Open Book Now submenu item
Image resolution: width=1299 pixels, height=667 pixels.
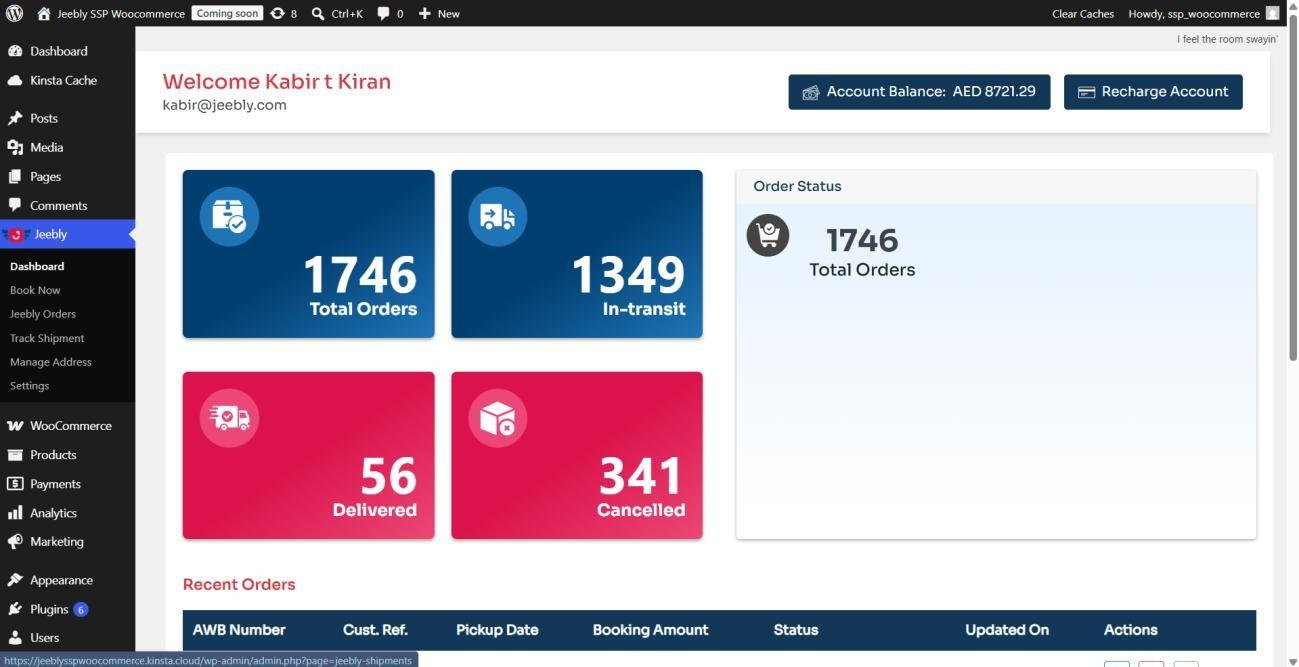pyautogui.click(x=35, y=290)
